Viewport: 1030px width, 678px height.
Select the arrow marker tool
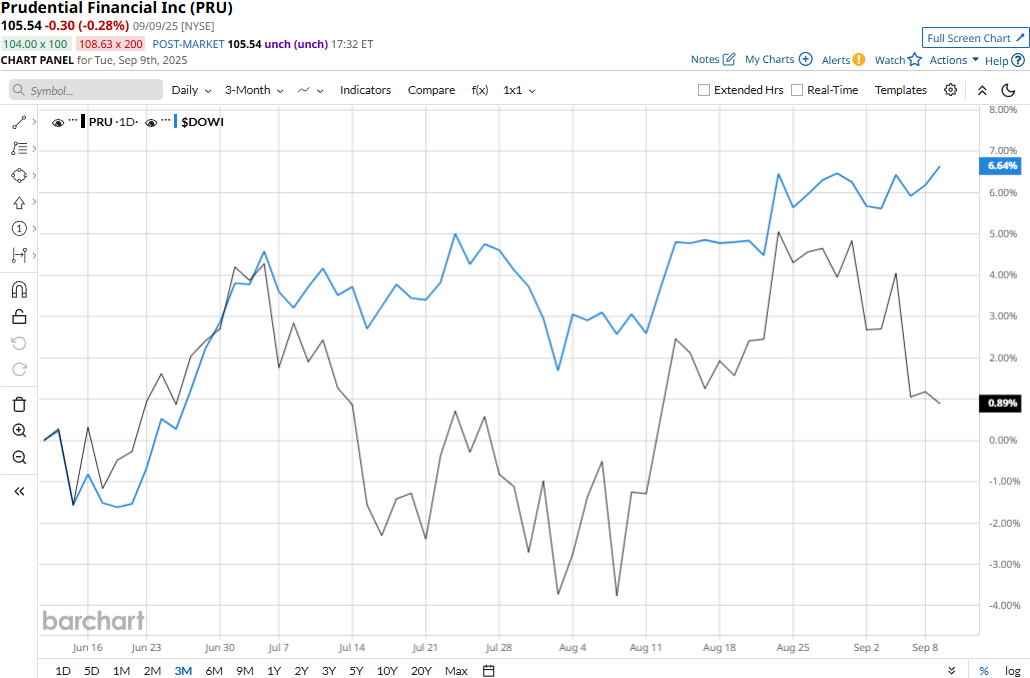tap(19, 202)
